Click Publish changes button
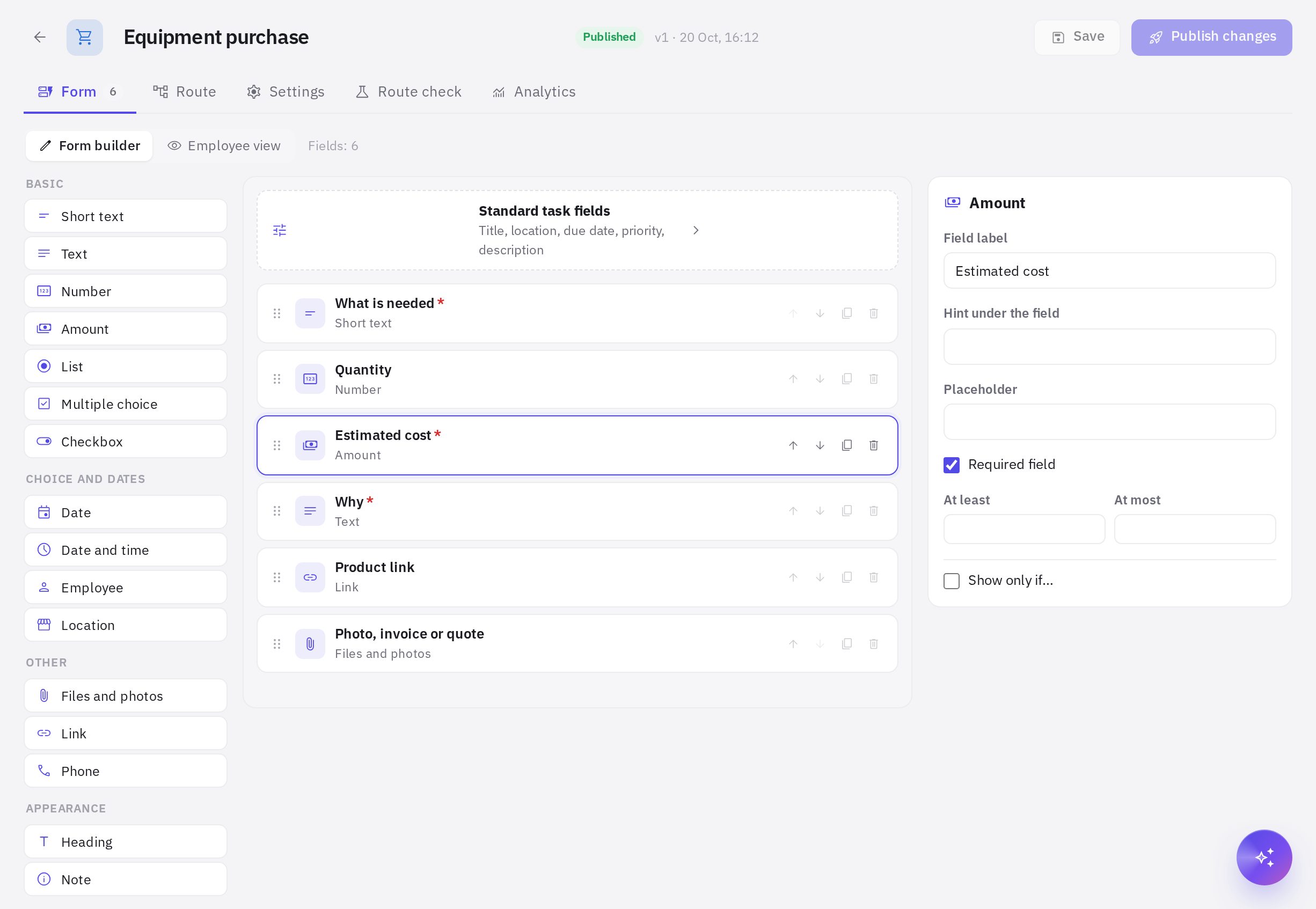The image size is (1316, 909). click(x=1211, y=37)
